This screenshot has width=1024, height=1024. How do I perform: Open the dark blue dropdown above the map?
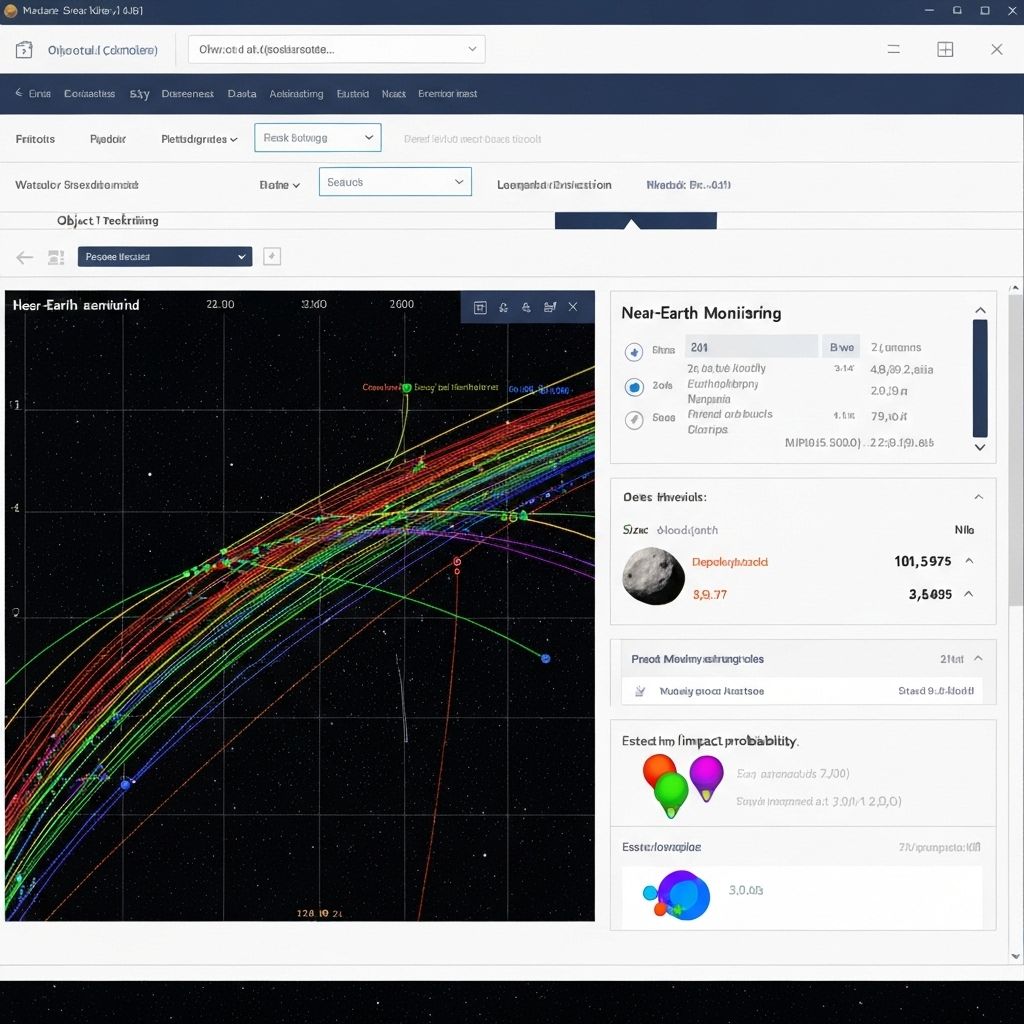click(164, 257)
